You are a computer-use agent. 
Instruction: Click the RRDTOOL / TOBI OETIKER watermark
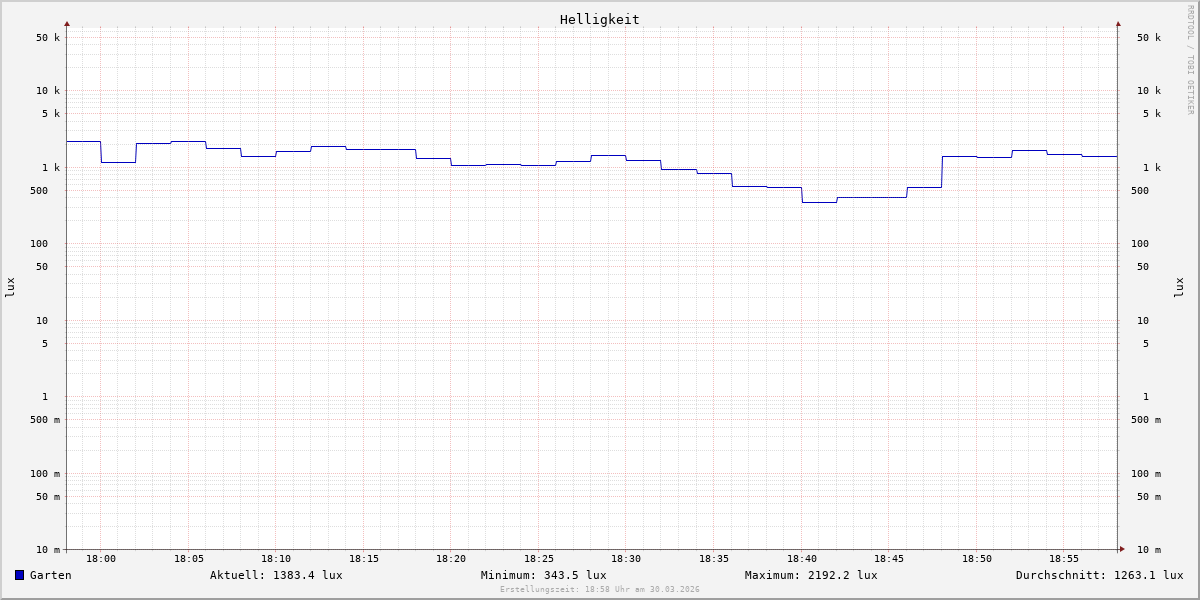[1190, 60]
